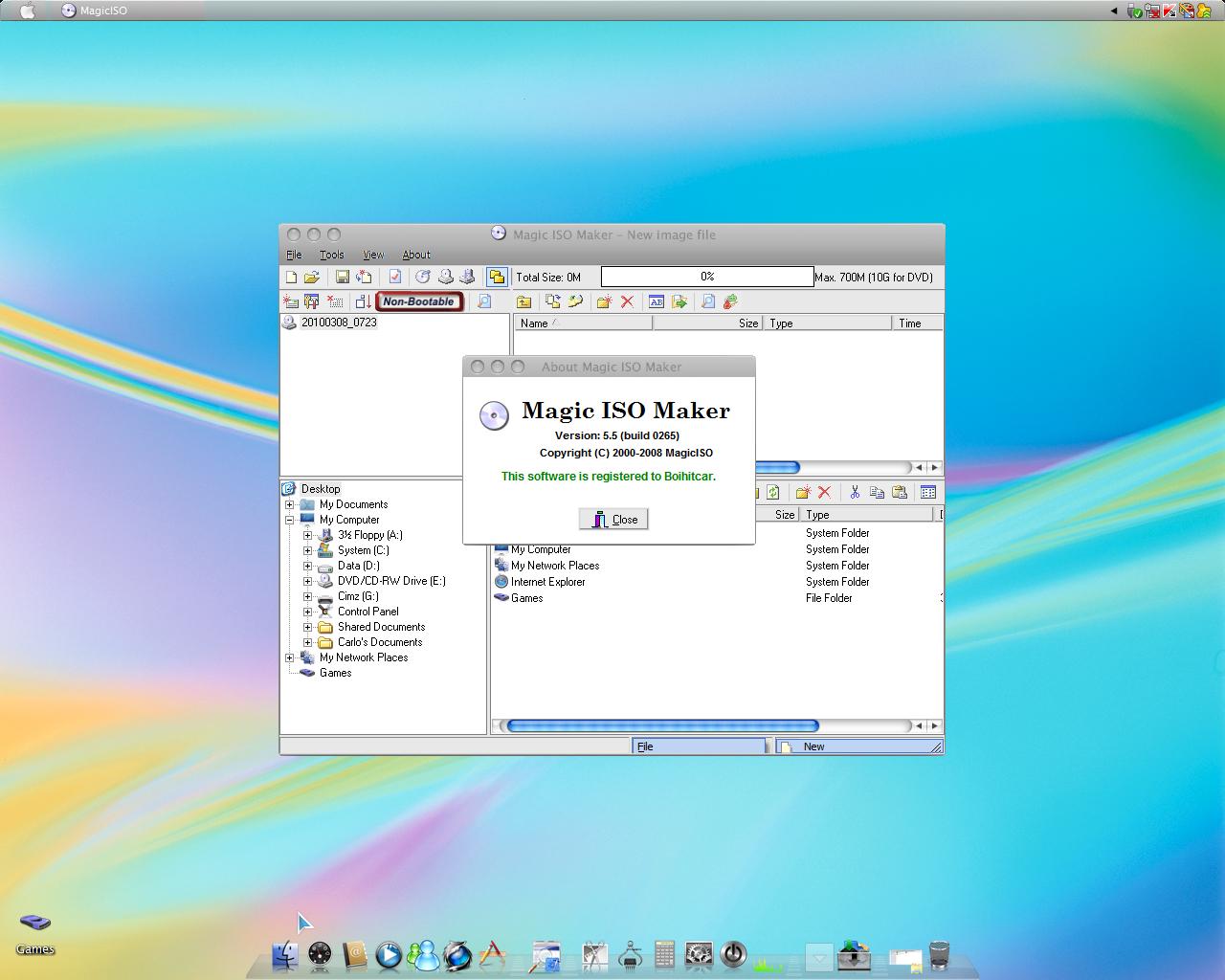The height and width of the screenshot is (980, 1225).
Task: Click the new folder icon in image toolbar
Action: [604, 301]
